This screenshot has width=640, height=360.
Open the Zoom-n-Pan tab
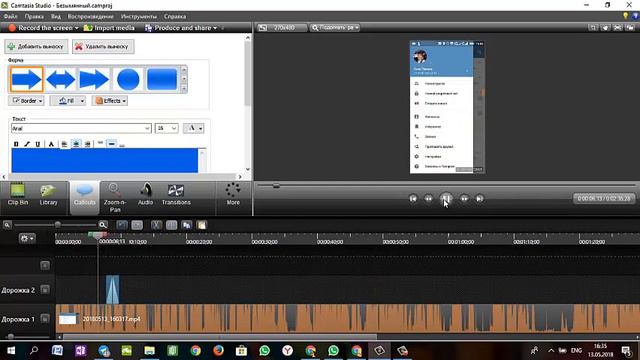pyautogui.click(x=115, y=198)
